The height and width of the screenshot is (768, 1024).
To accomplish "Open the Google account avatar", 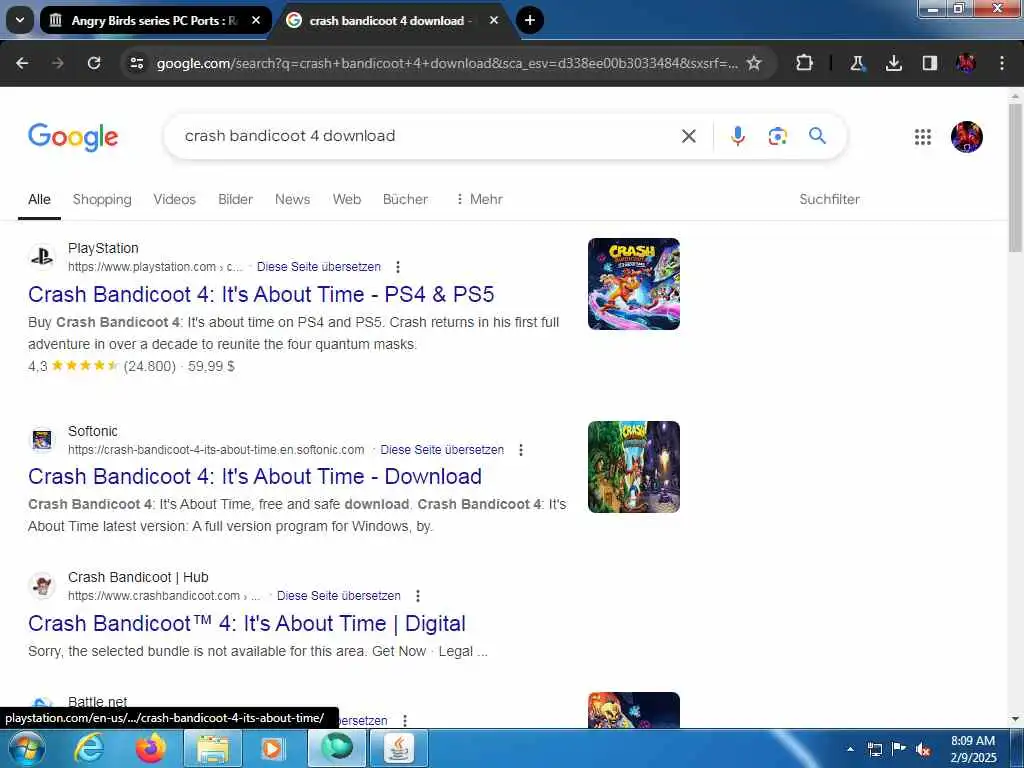I will pos(967,136).
